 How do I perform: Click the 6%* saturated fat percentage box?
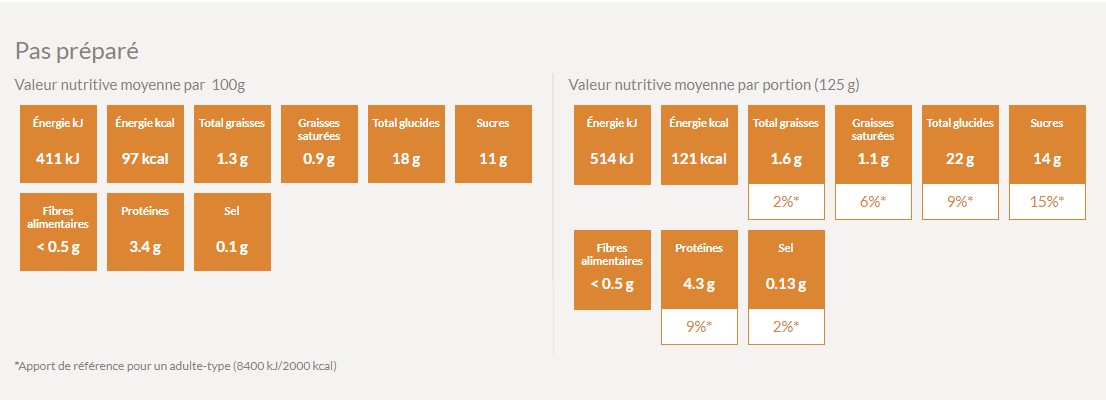[872, 202]
